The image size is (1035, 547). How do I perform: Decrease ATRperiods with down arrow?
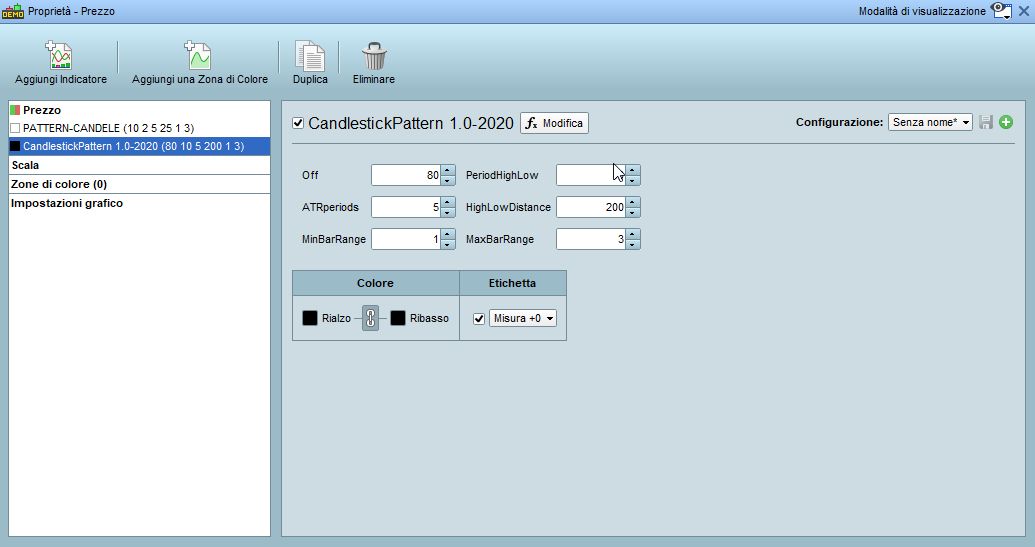[448, 212]
